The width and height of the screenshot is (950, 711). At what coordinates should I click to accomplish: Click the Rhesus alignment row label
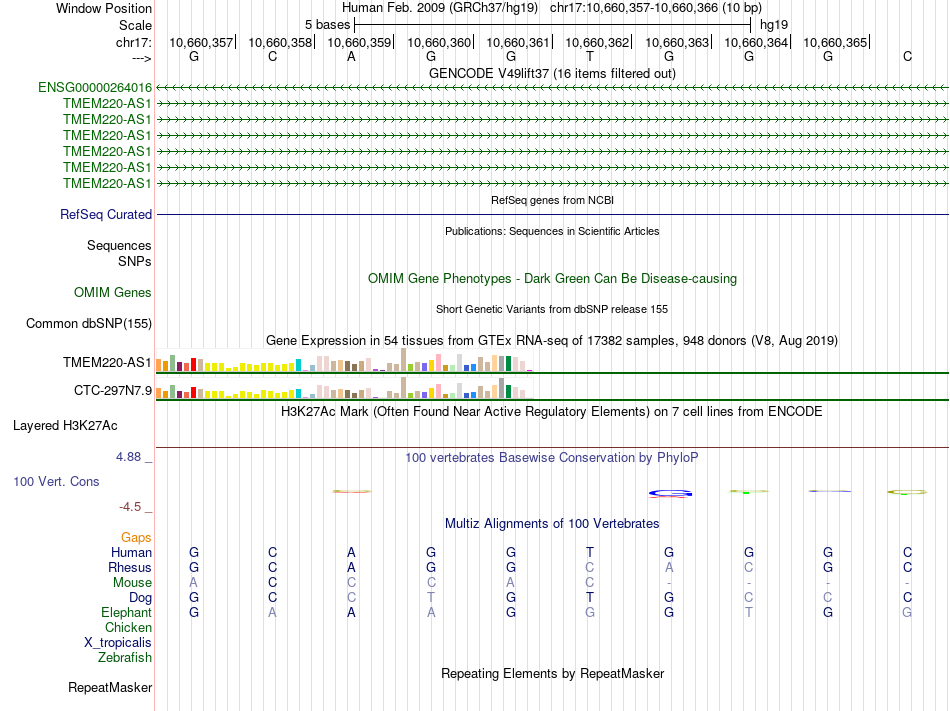coord(130,567)
